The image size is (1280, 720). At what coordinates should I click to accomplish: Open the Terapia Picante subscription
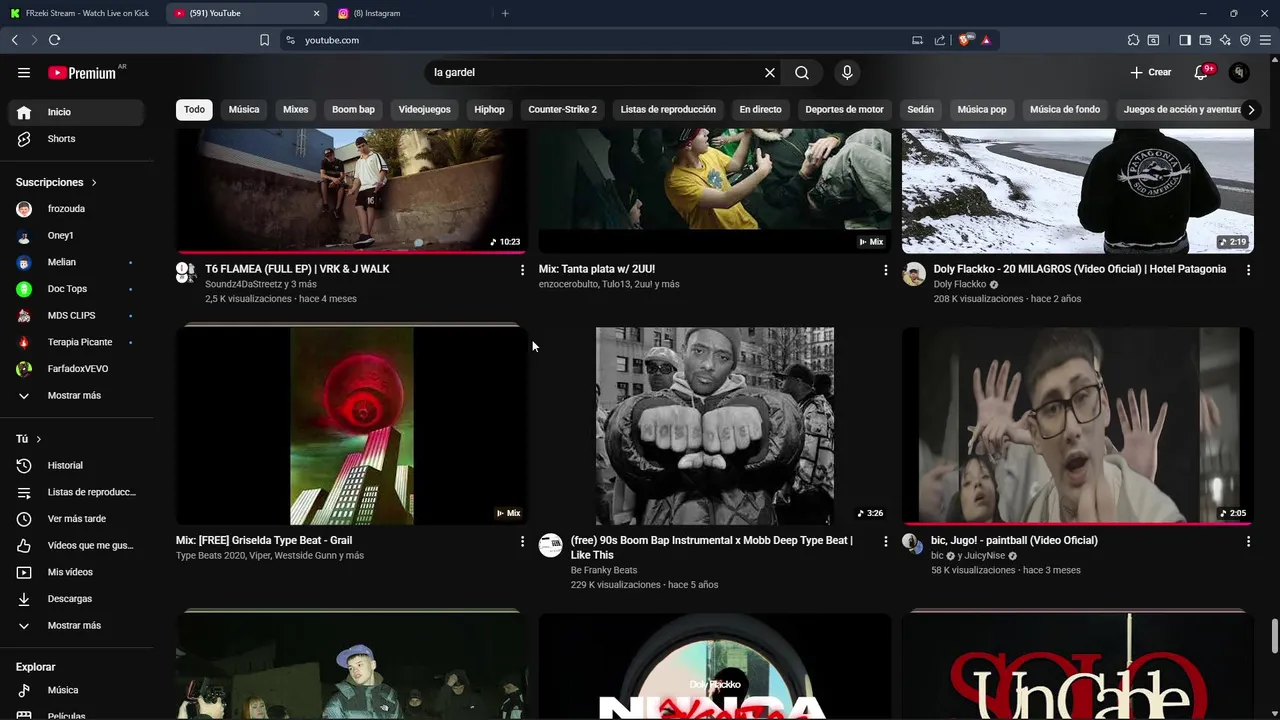(77, 342)
